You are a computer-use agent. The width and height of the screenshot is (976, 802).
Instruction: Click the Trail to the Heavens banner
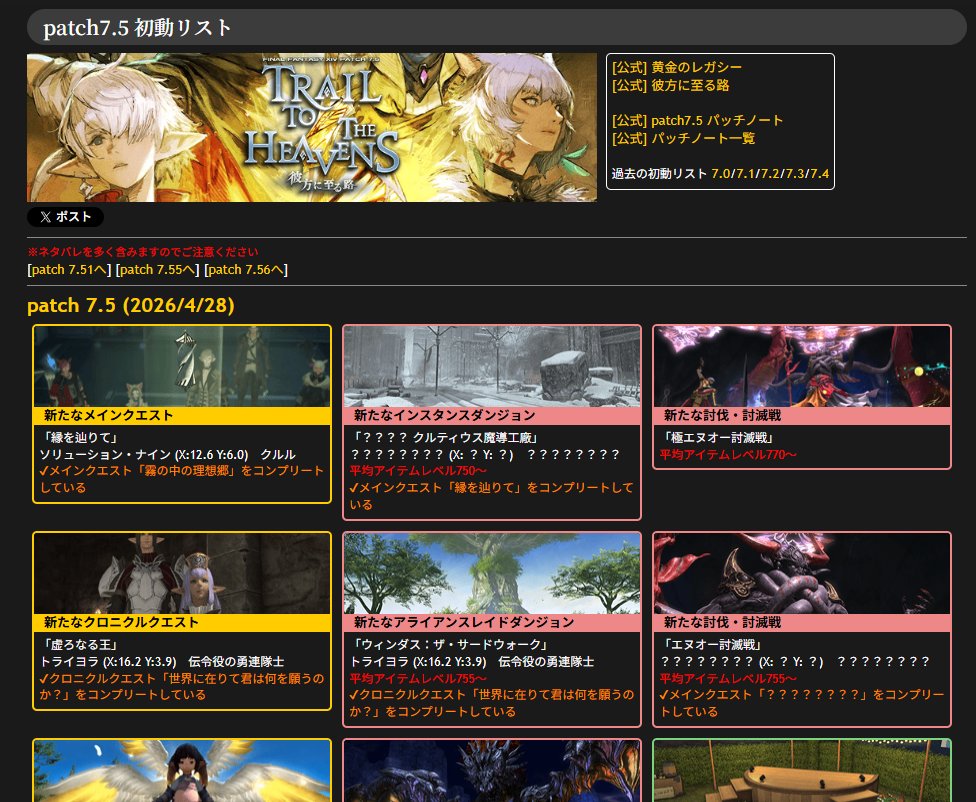(311, 127)
